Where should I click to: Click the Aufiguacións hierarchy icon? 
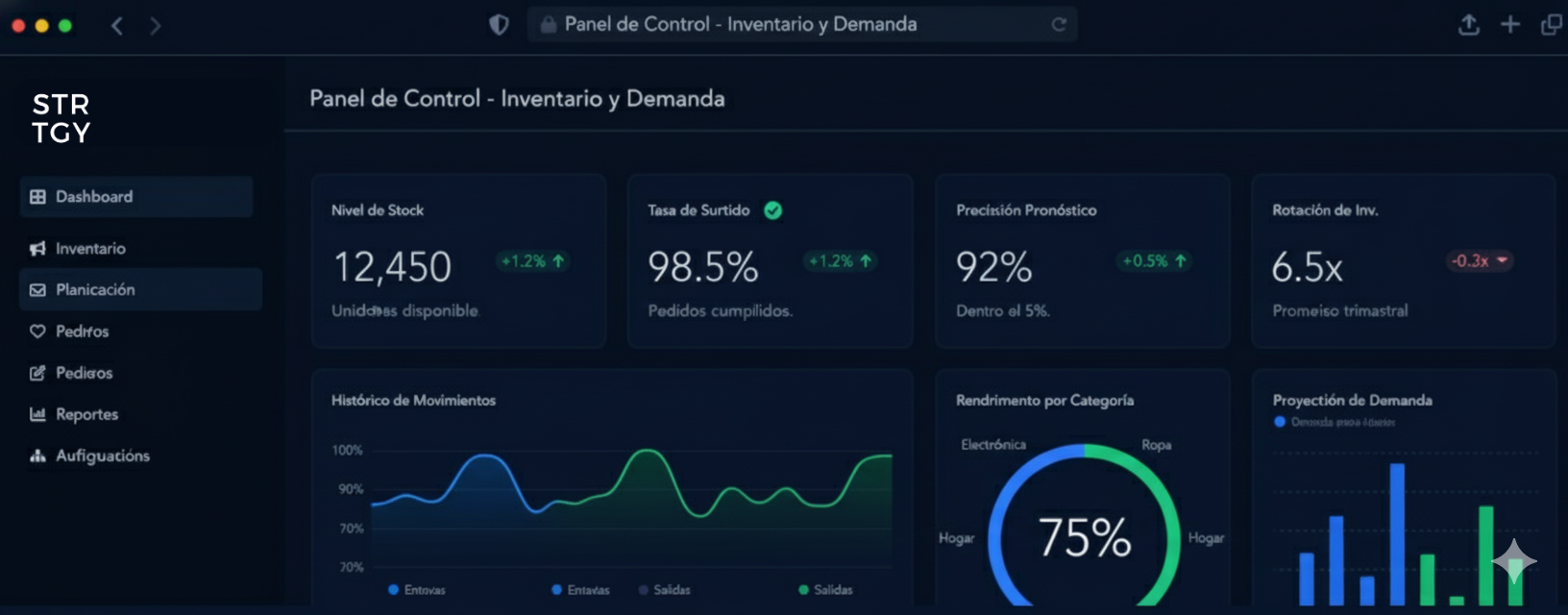[x=37, y=455]
